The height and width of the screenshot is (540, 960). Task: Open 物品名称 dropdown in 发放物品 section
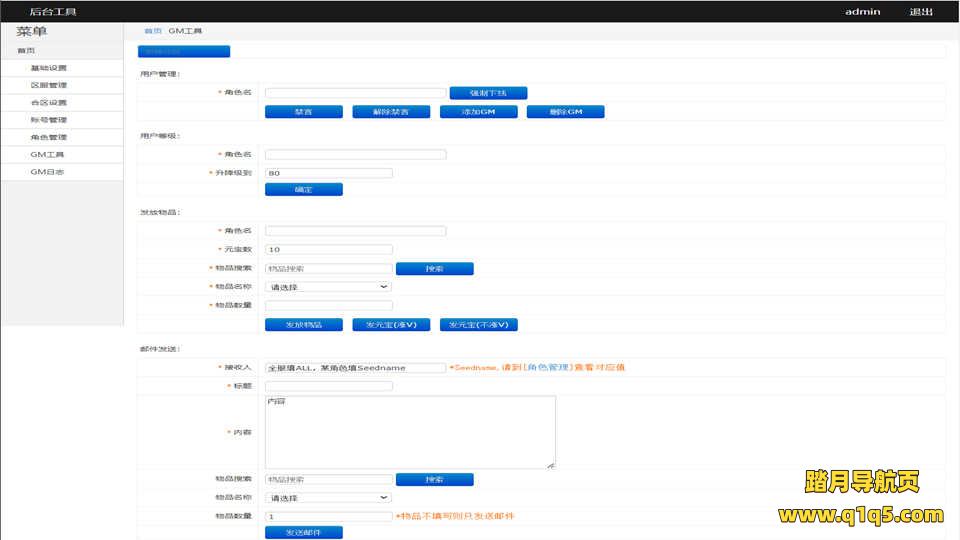click(328, 287)
